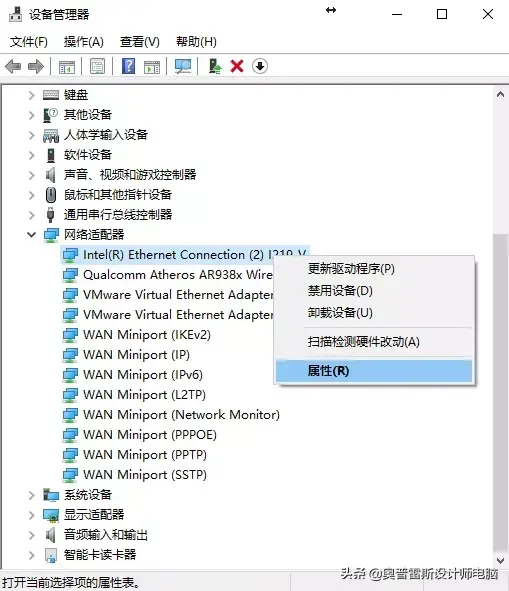The height and width of the screenshot is (591, 509).
Task: Choose 属性(R) from context menu
Action: coord(374,371)
